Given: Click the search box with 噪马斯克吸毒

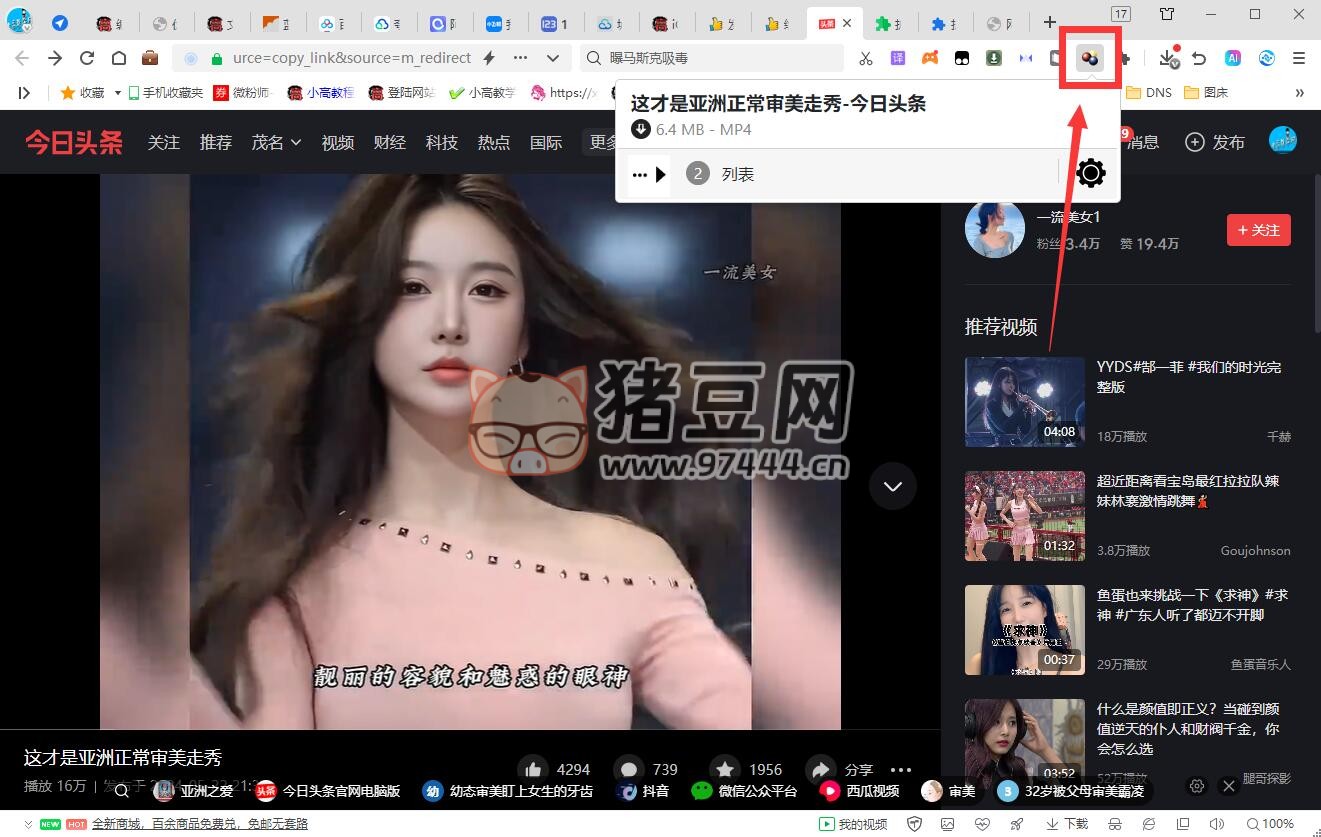Looking at the screenshot, I should (712, 58).
